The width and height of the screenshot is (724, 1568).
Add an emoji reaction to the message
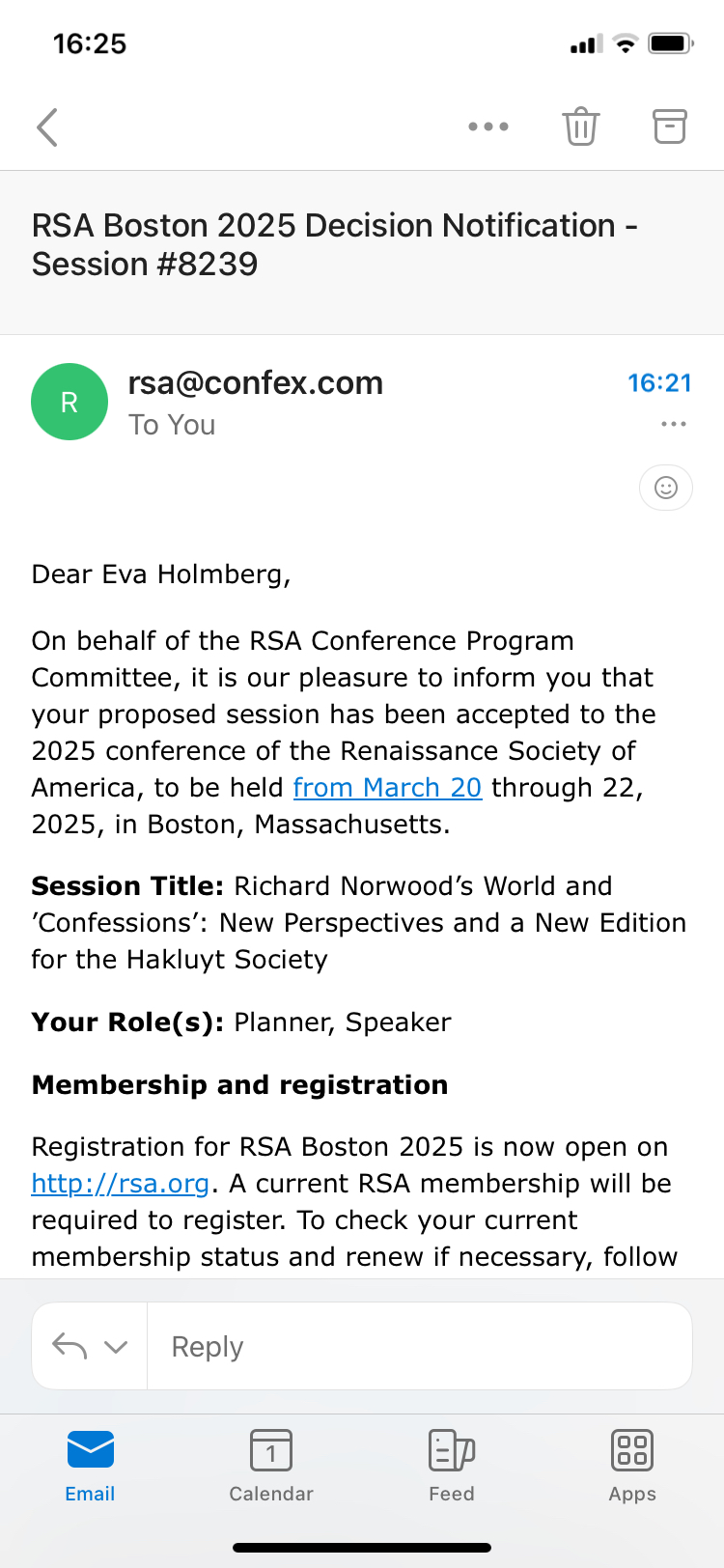tap(665, 488)
